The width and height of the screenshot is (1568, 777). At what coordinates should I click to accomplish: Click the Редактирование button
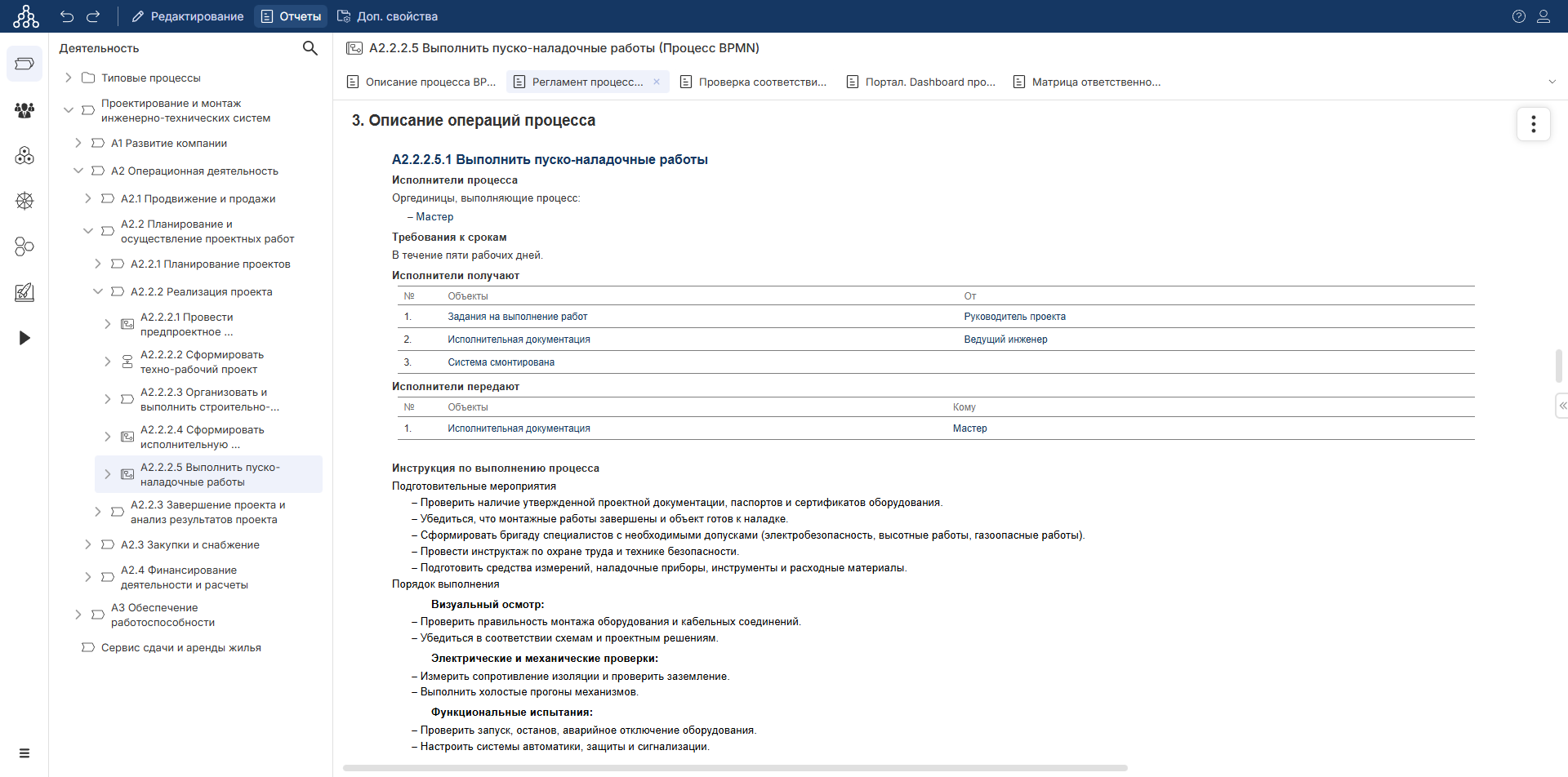188,16
